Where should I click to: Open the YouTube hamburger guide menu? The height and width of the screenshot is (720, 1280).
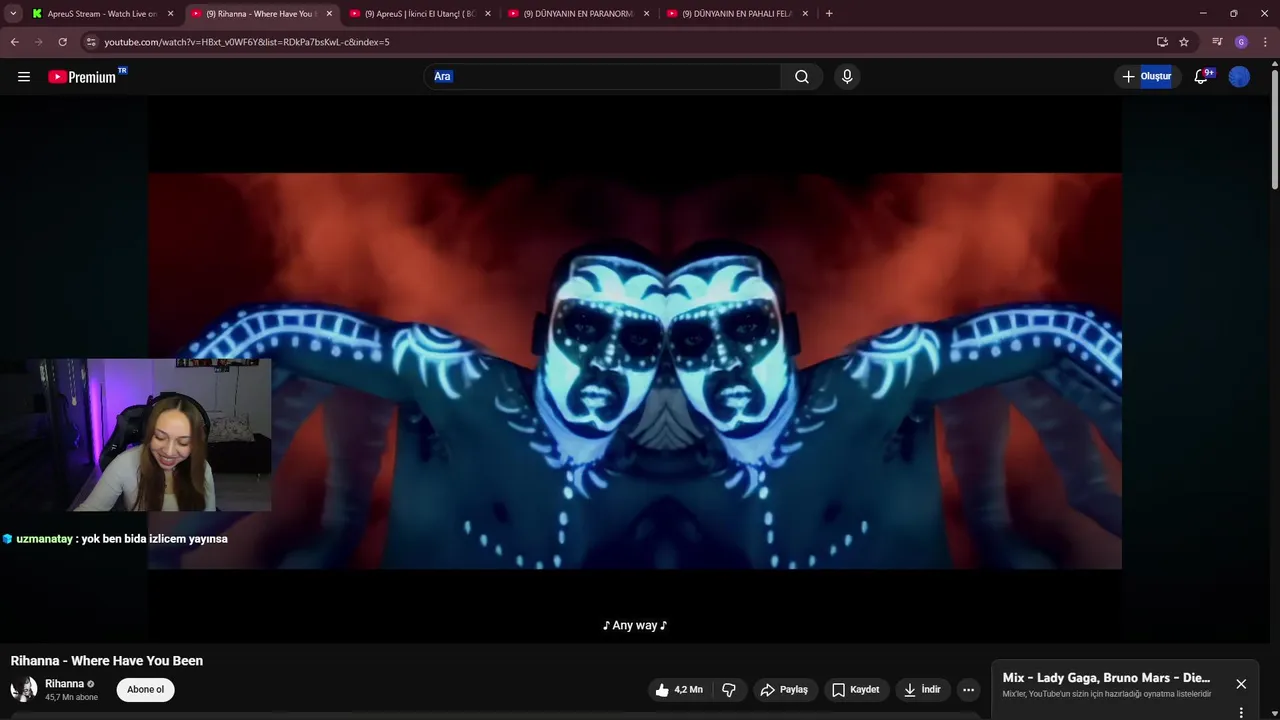pos(24,77)
